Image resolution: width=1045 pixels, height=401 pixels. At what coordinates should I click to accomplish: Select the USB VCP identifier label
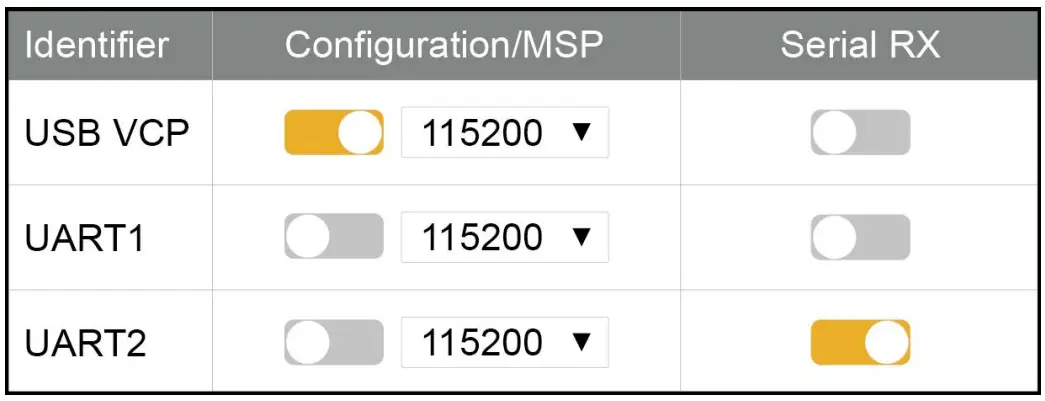click(x=107, y=134)
